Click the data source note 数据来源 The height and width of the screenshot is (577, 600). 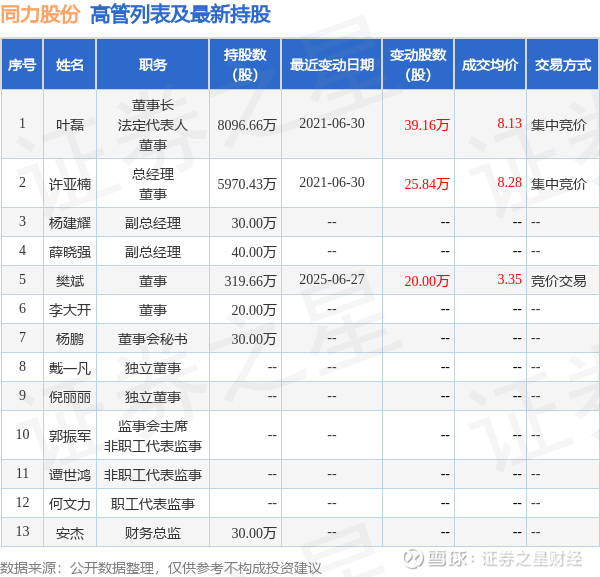(161, 568)
